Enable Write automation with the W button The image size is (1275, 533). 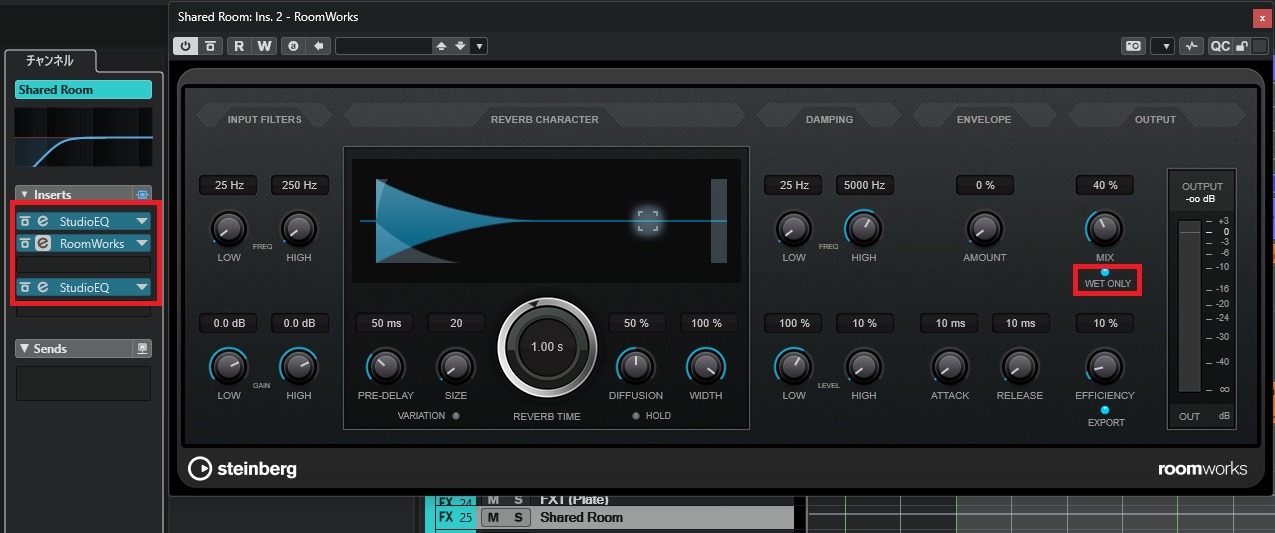click(264, 46)
